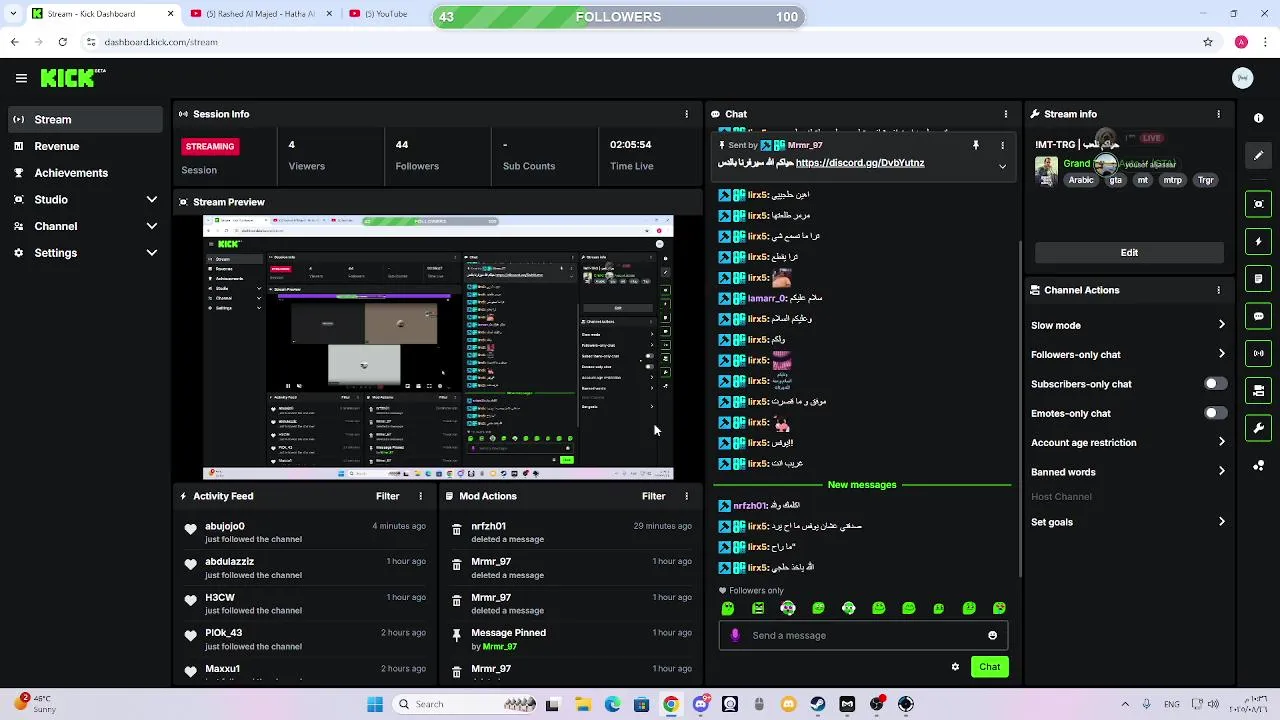This screenshot has height=720, width=1280.
Task: Click the Windows Start button
Action: [375, 704]
